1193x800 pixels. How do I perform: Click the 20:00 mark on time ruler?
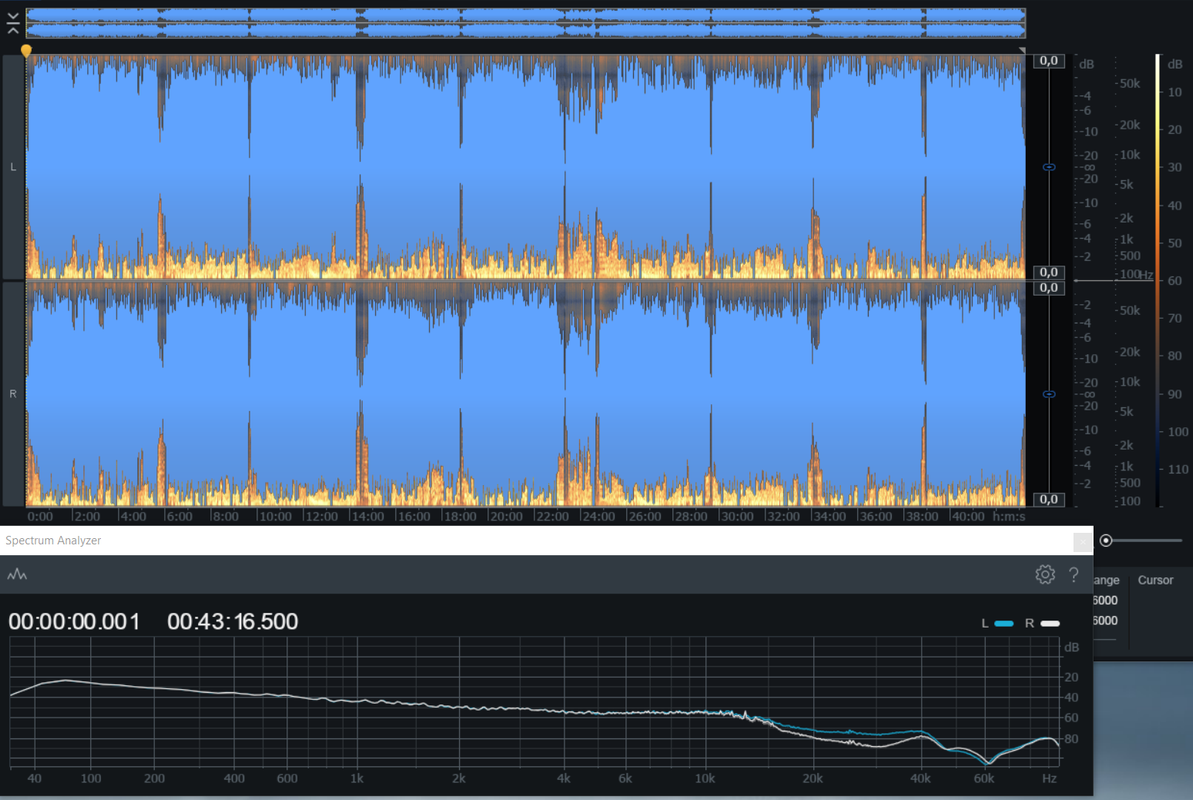(x=506, y=516)
